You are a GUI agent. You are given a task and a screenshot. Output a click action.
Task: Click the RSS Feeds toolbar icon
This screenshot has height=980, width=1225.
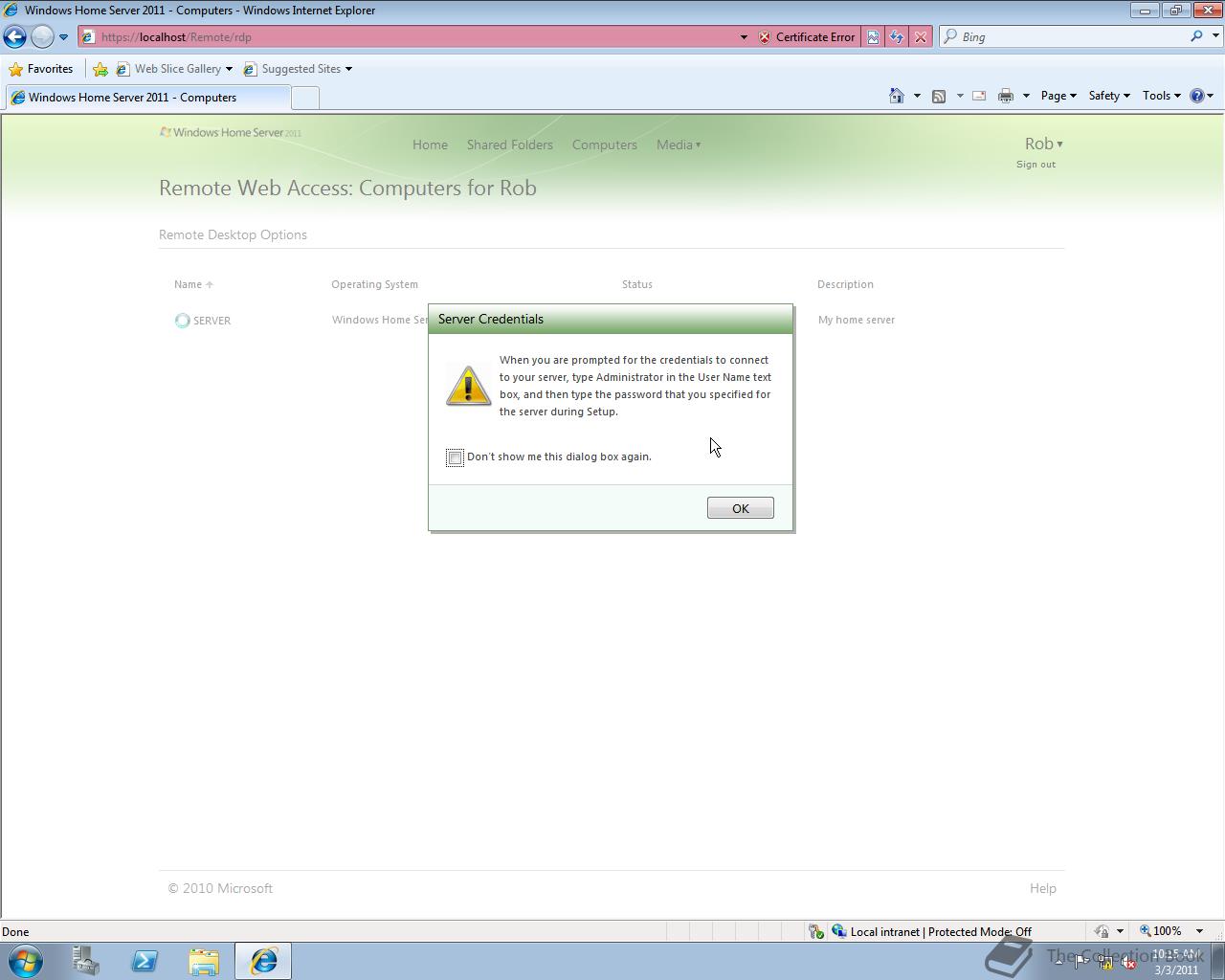pyautogui.click(x=939, y=96)
